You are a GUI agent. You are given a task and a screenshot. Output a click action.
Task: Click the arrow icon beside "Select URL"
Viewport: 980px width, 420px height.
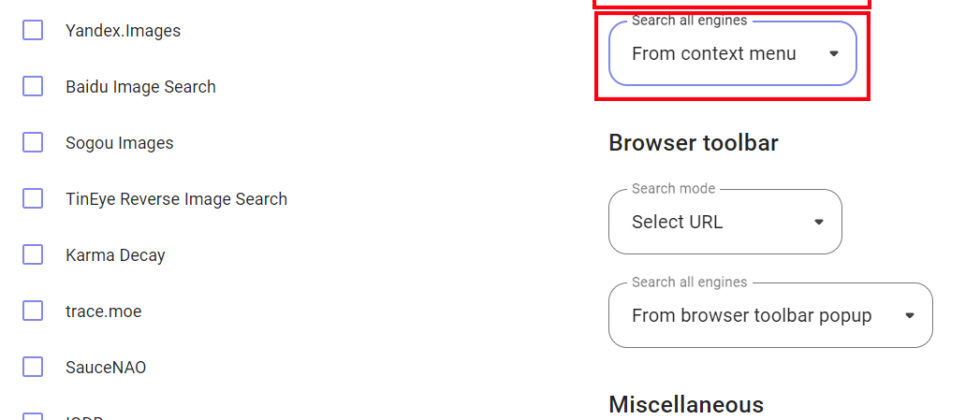[x=818, y=222]
